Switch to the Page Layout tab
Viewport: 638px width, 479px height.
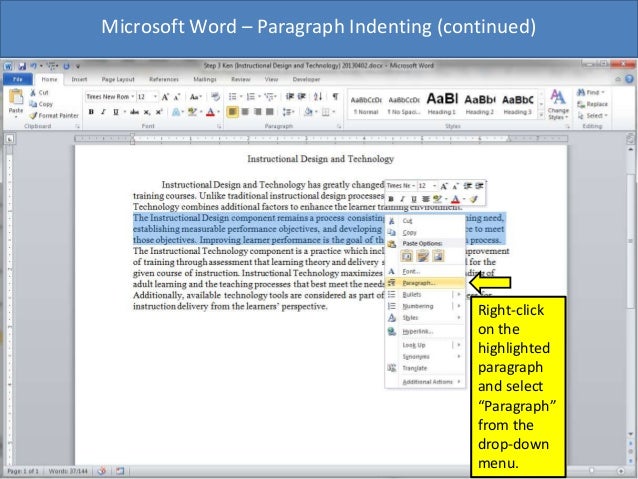118,79
